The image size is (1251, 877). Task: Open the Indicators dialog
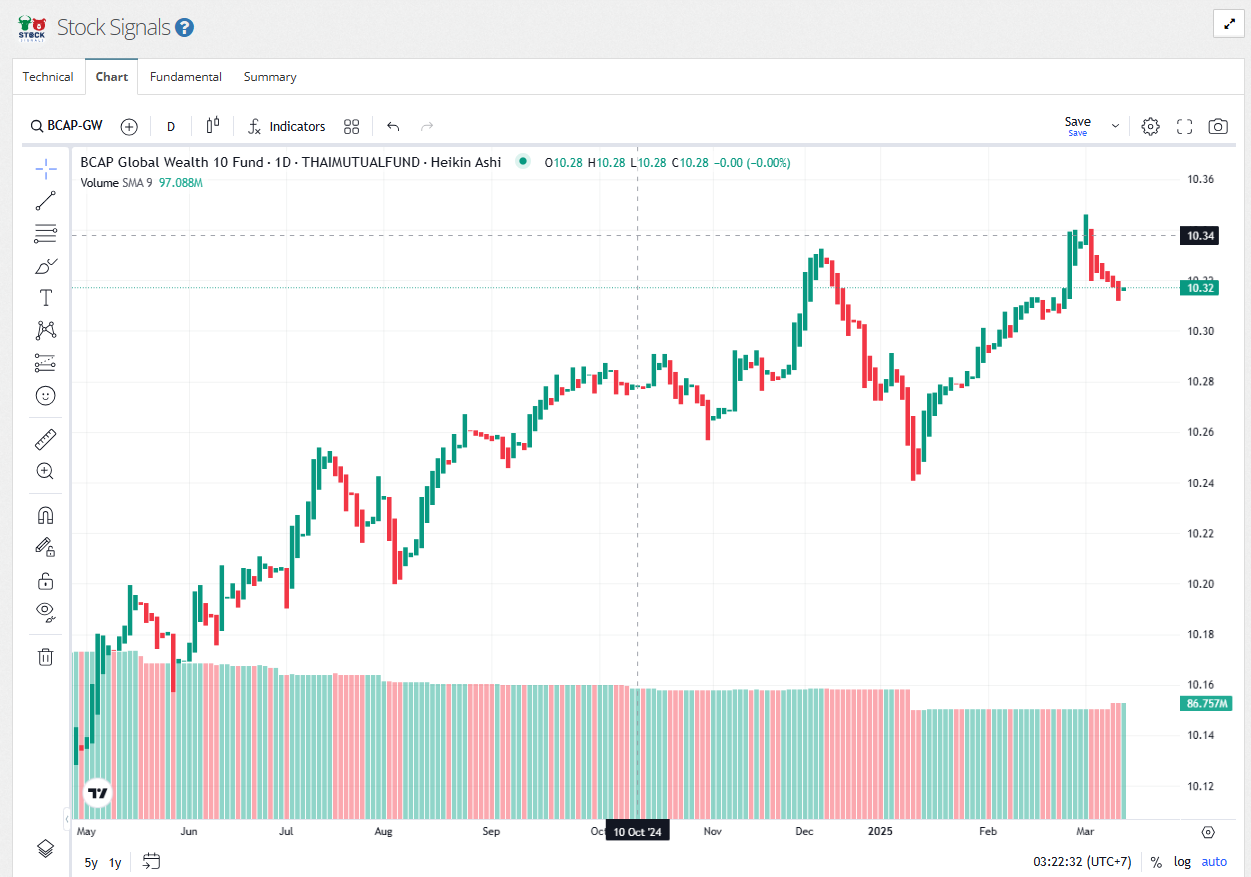coord(287,126)
